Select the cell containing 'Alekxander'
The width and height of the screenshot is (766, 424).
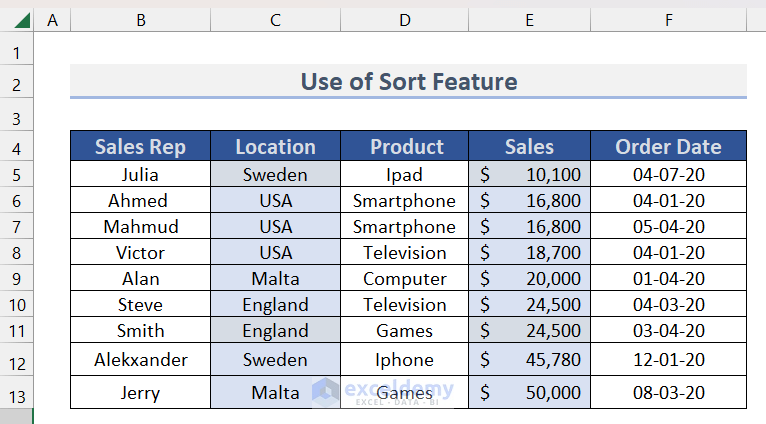coord(140,360)
